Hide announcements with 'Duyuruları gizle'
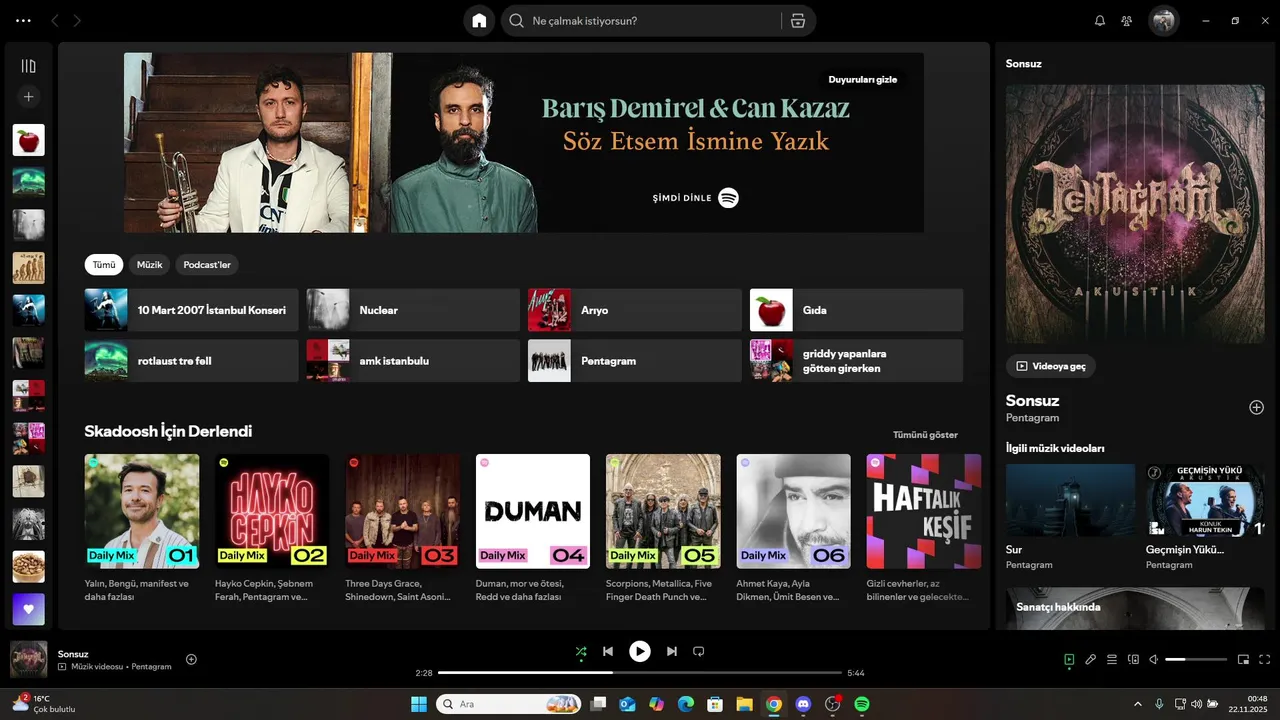Screen dimensions: 1280x720 click(x=862, y=79)
